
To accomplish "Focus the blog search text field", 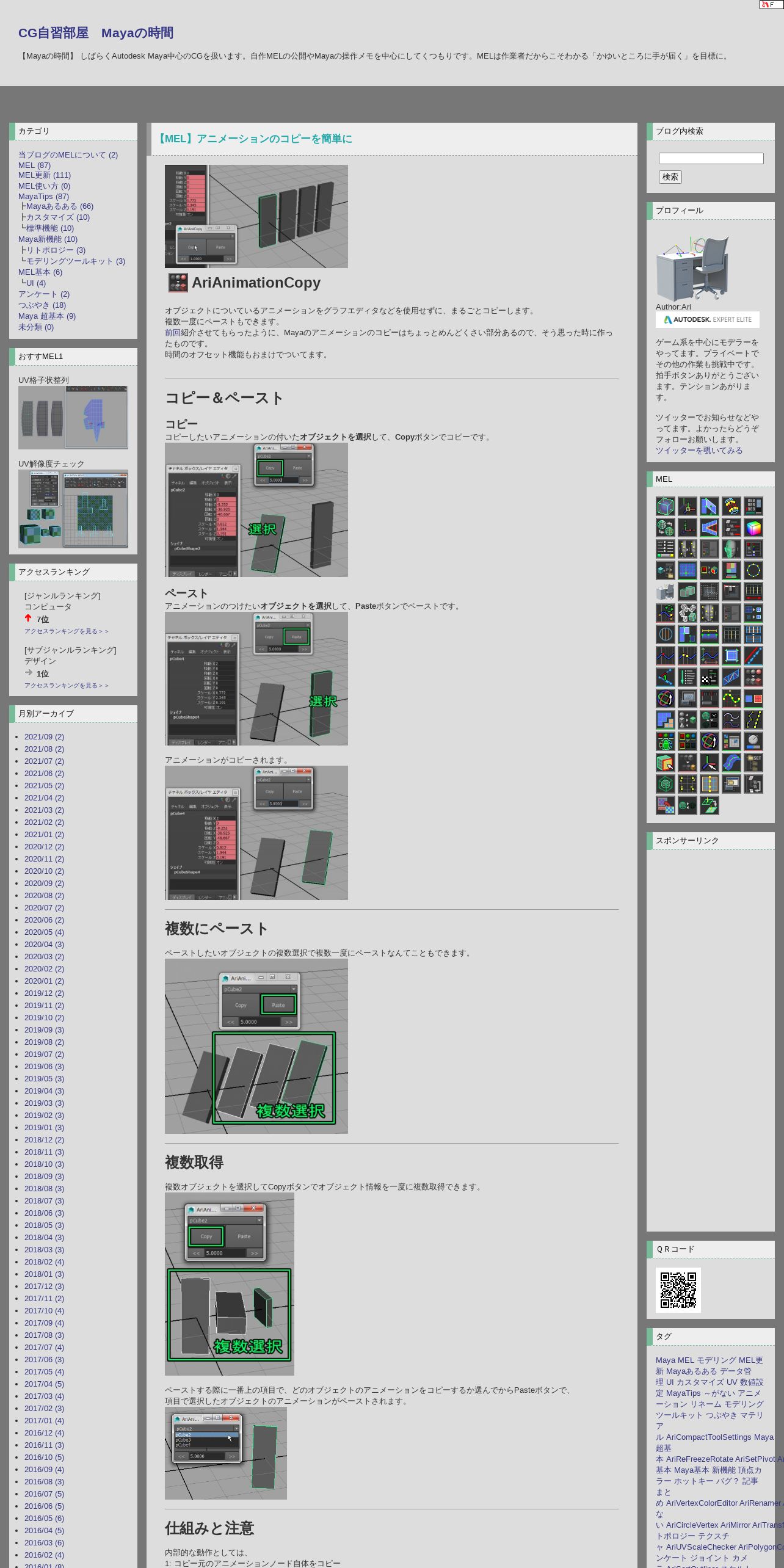I will (x=711, y=159).
